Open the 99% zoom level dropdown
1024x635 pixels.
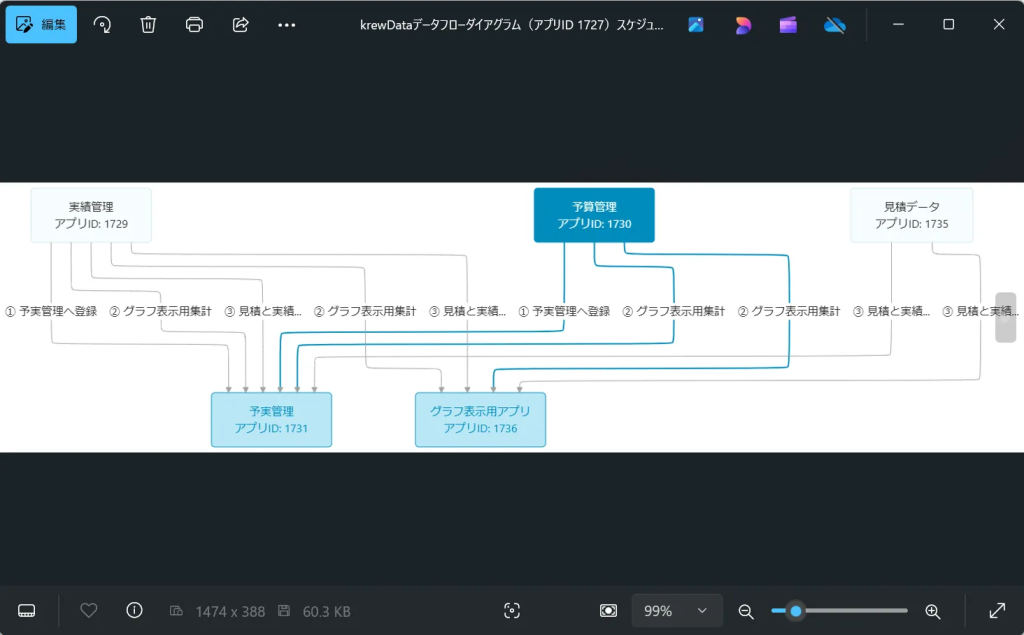click(x=677, y=611)
